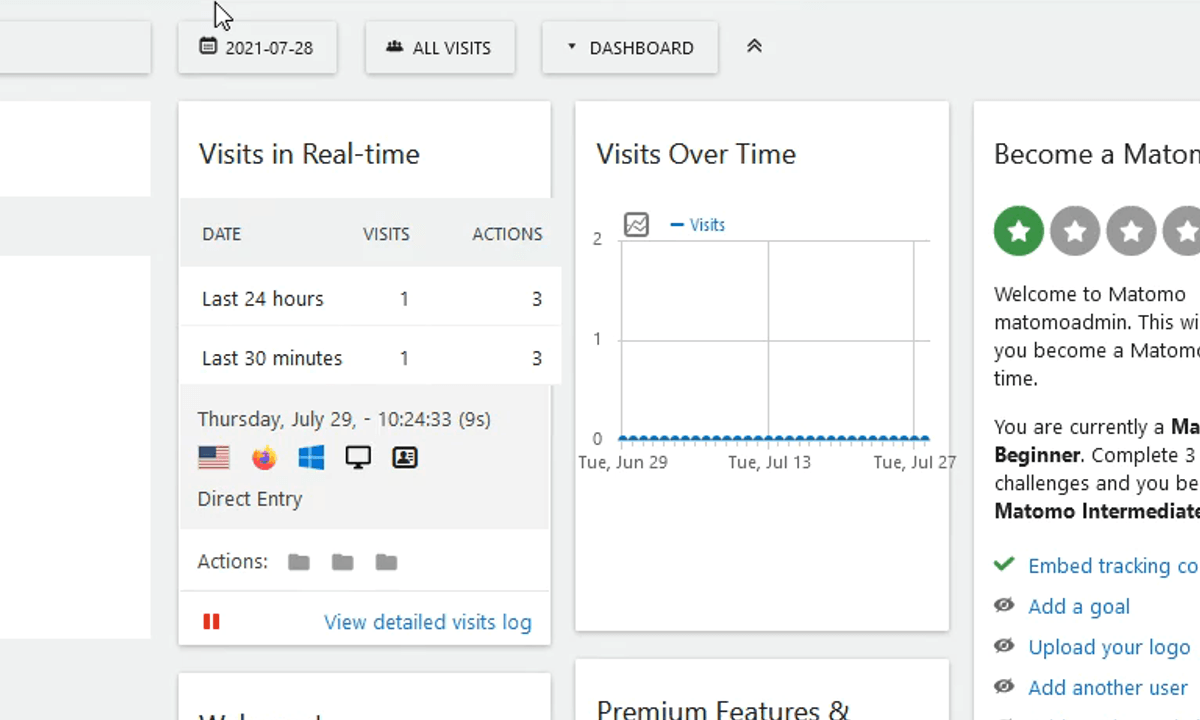Open the visitor profile card icon
The image size is (1200, 720).
point(405,458)
